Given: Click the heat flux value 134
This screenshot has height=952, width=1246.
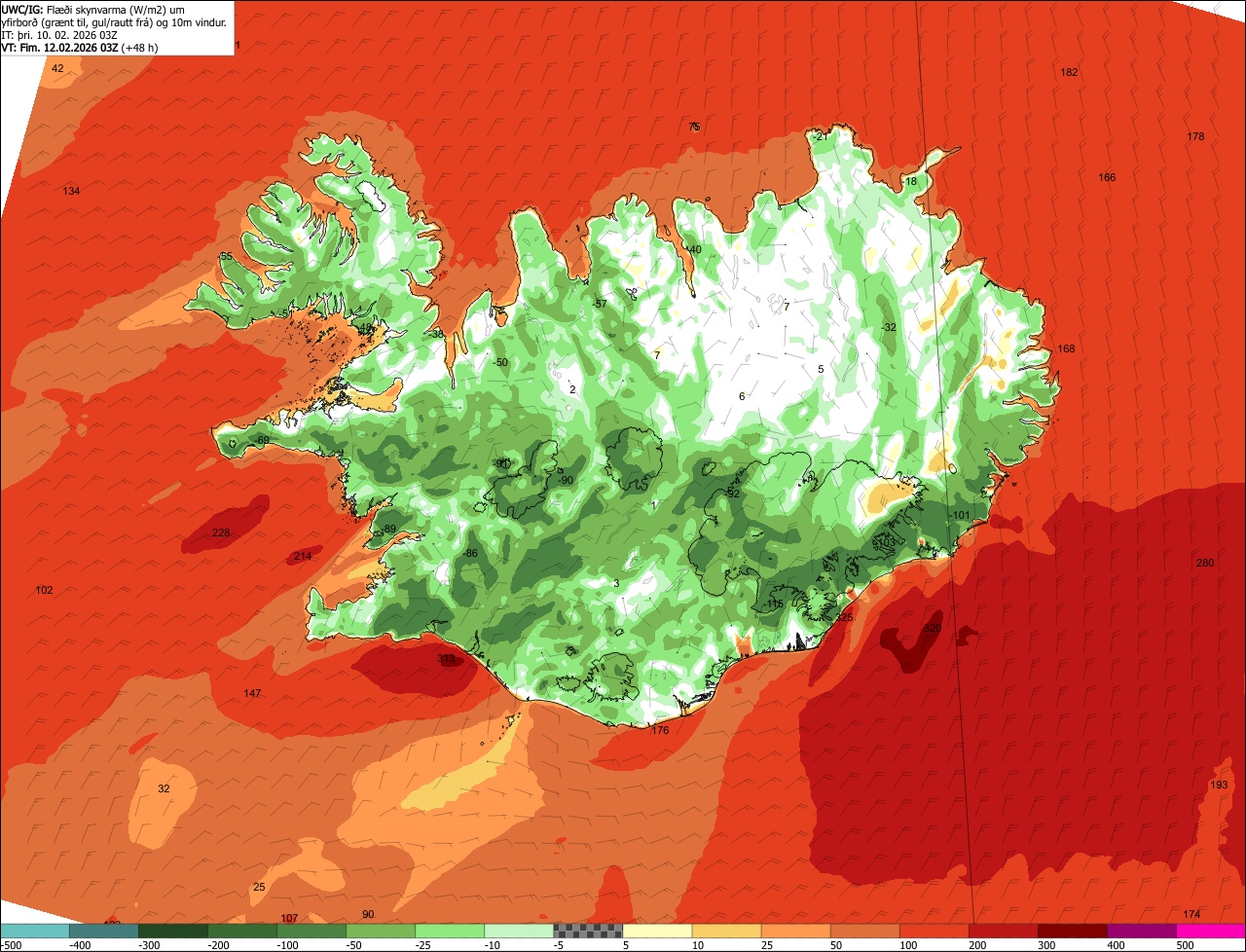Looking at the screenshot, I should tap(71, 191).
